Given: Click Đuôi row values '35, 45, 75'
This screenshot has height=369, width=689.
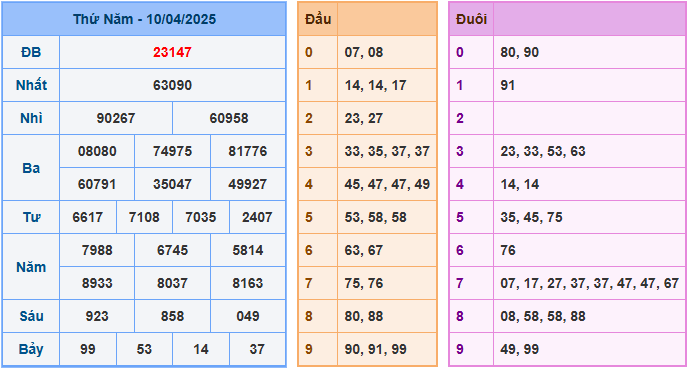Looking at the screenshot, I should (531, 217).
